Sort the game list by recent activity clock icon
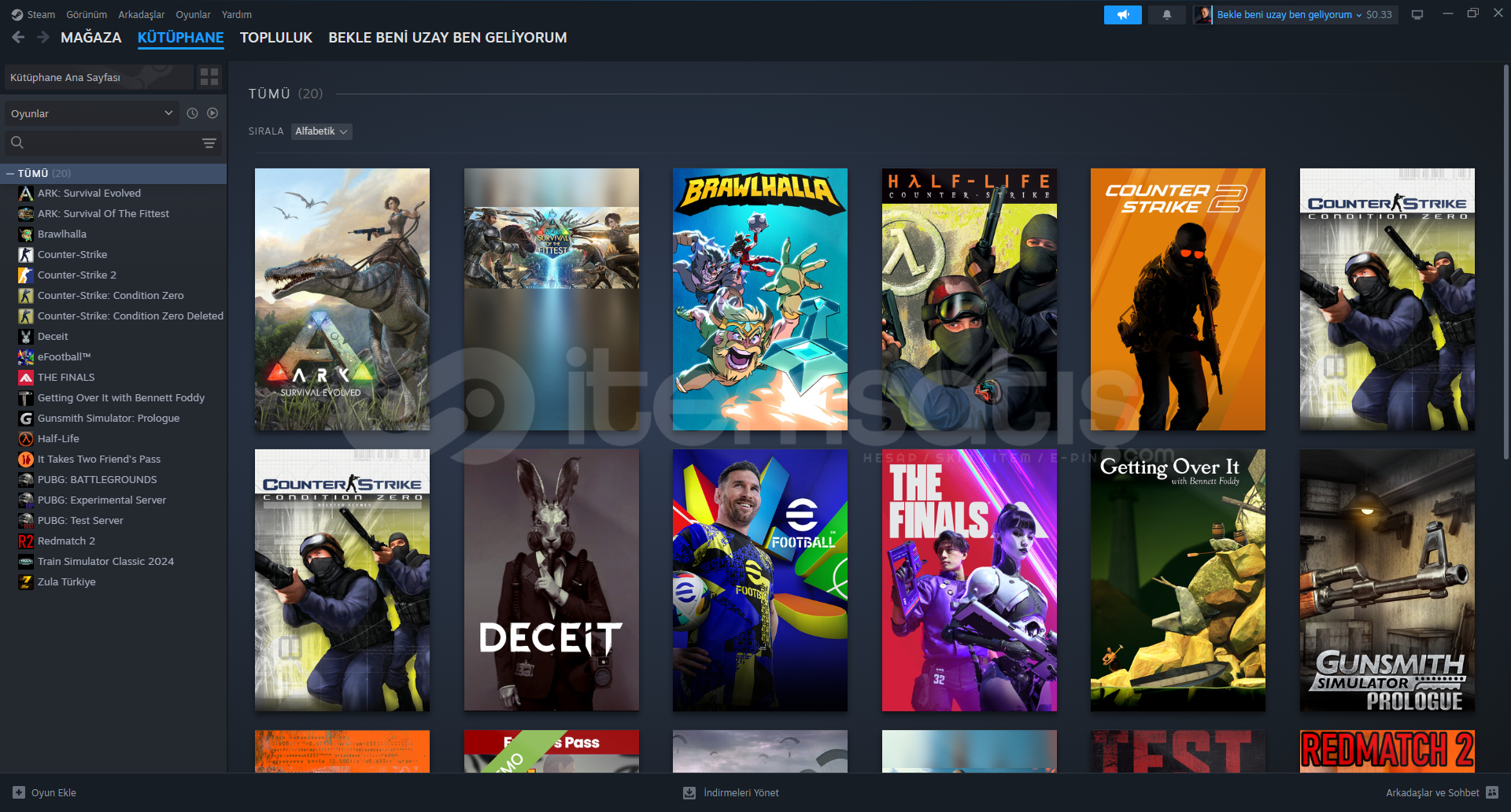The width and height of the screenshot is (1511, 812). point(192,113)
